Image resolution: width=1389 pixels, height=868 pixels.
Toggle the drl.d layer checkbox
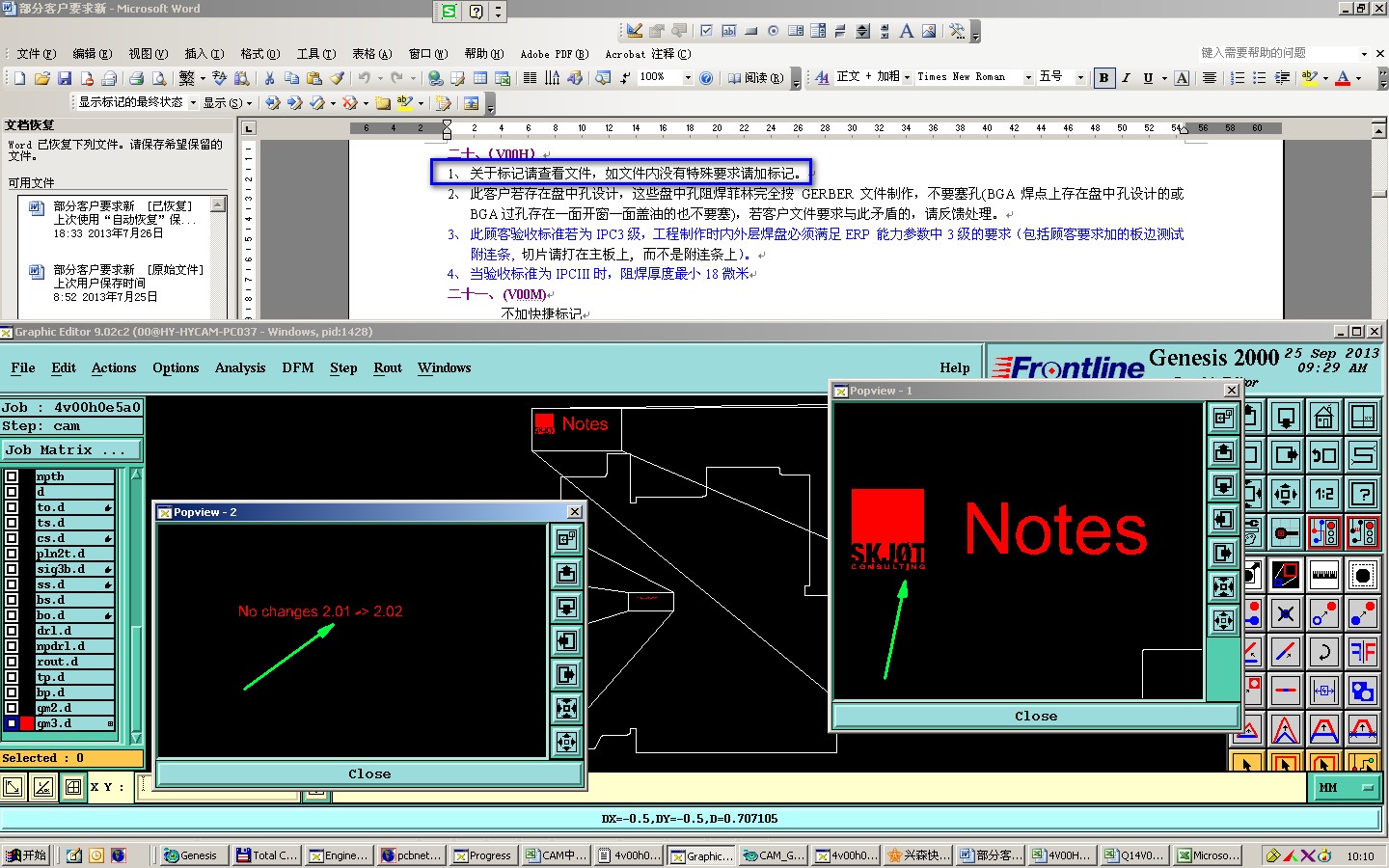click(12, 631)
